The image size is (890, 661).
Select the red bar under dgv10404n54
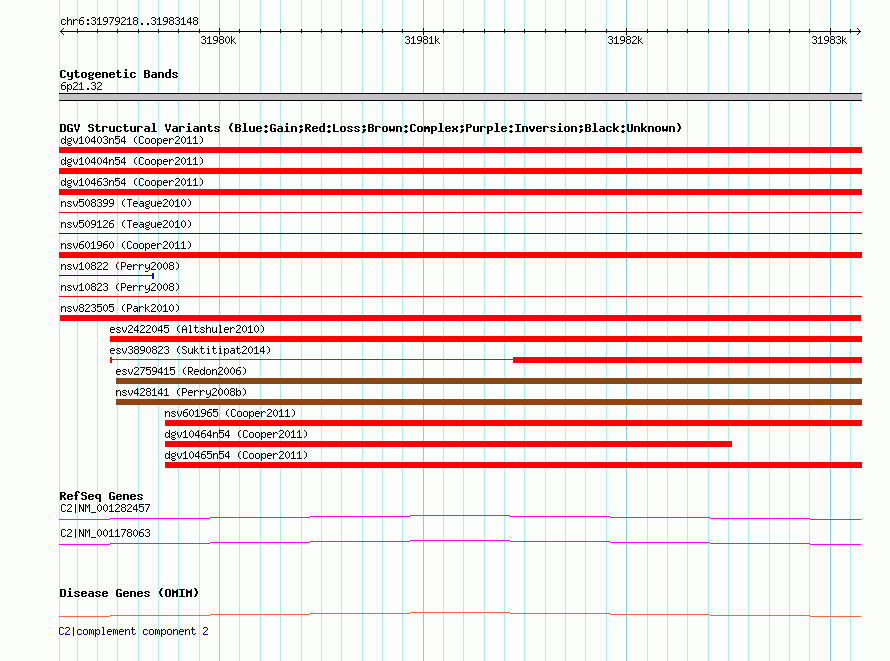460,171
